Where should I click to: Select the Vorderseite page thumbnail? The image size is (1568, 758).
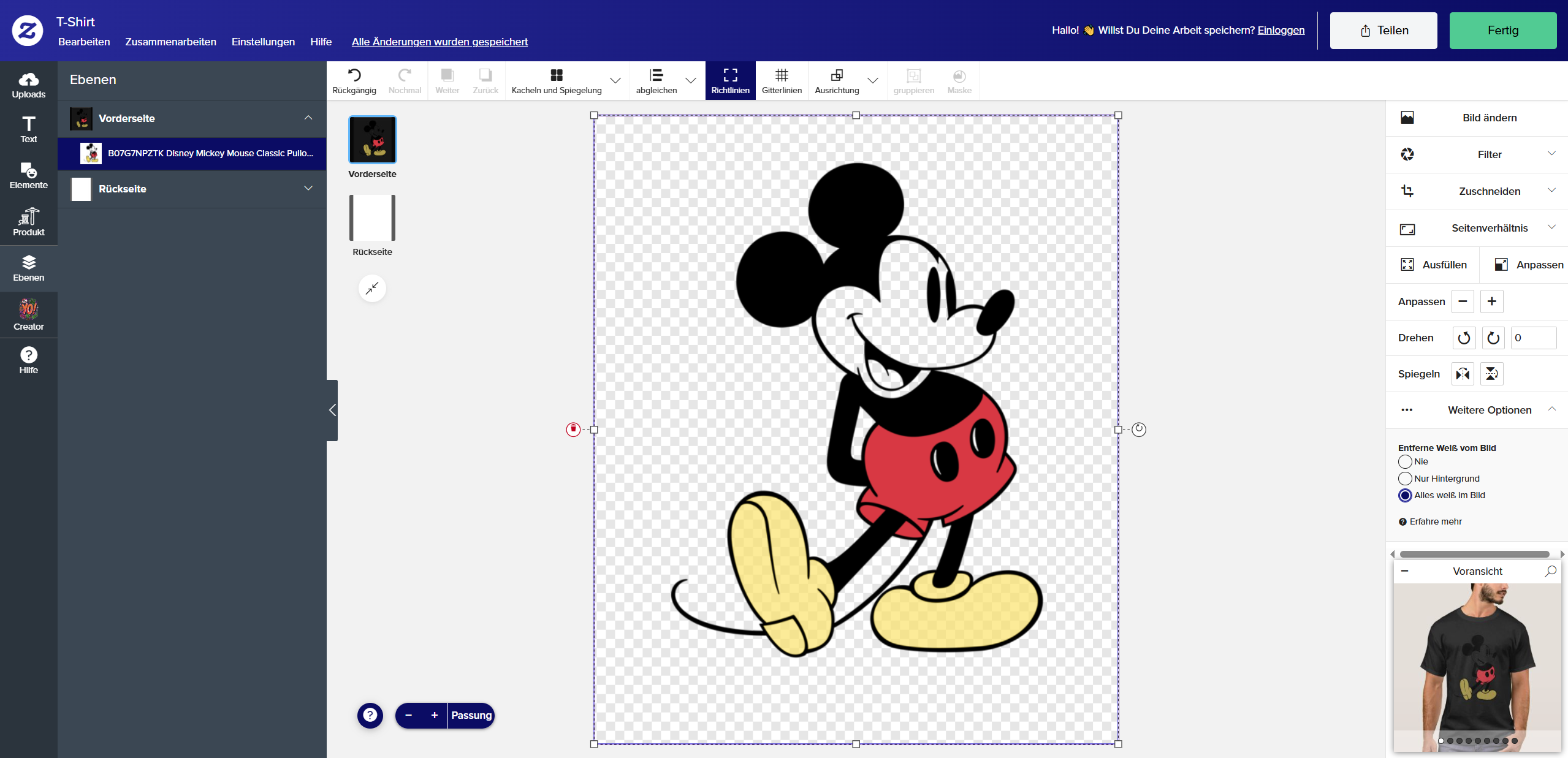coord(372,140)
